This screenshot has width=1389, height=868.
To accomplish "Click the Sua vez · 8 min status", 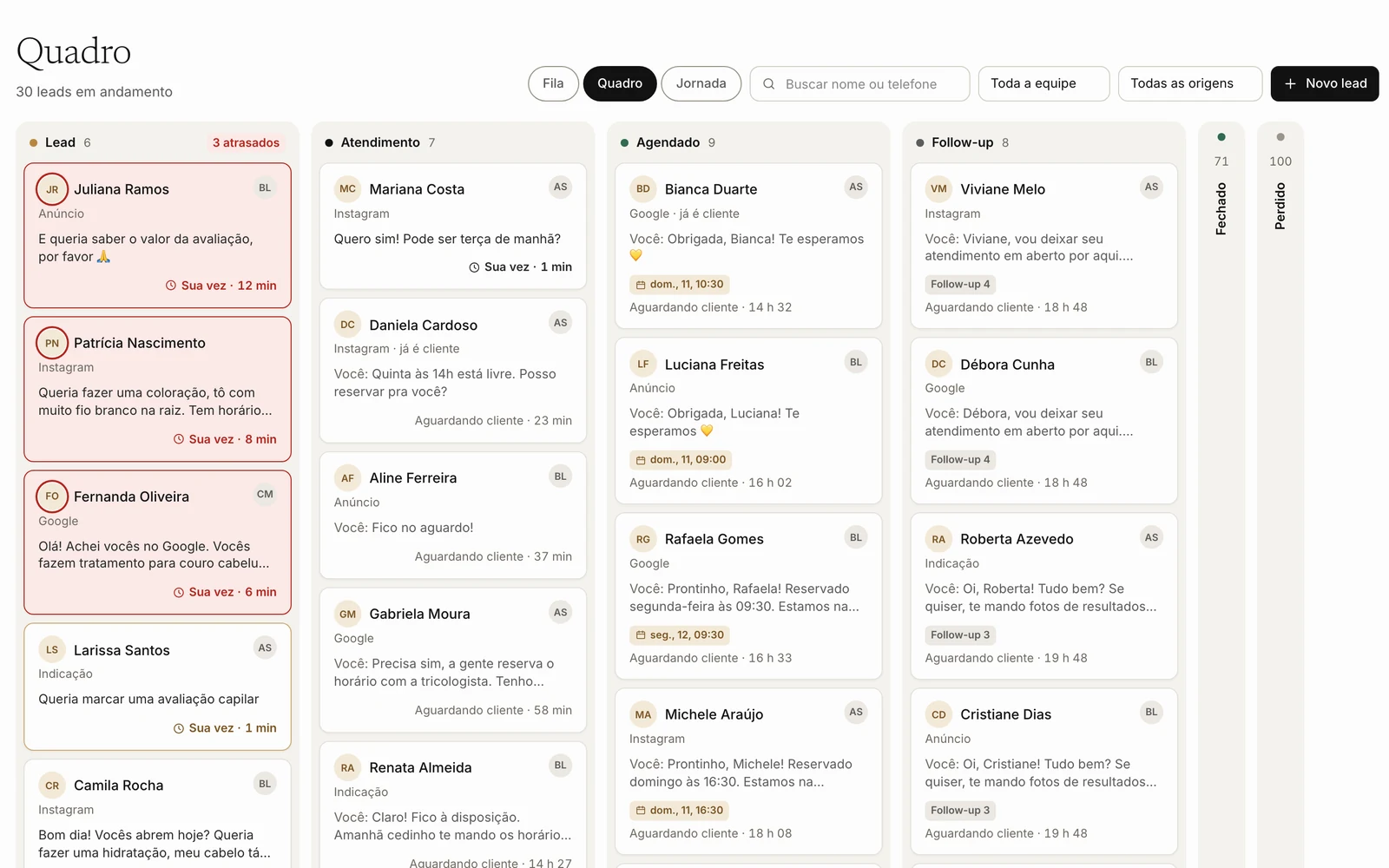I will [225, 439].
